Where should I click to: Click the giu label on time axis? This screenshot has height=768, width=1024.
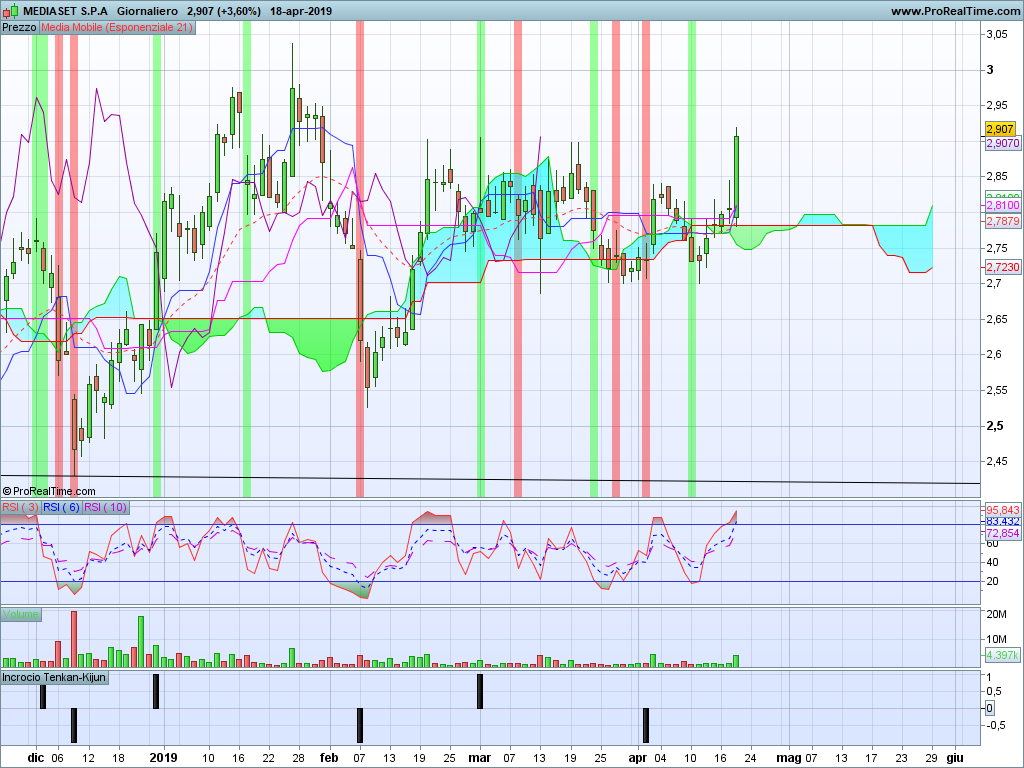coord(955,758)
